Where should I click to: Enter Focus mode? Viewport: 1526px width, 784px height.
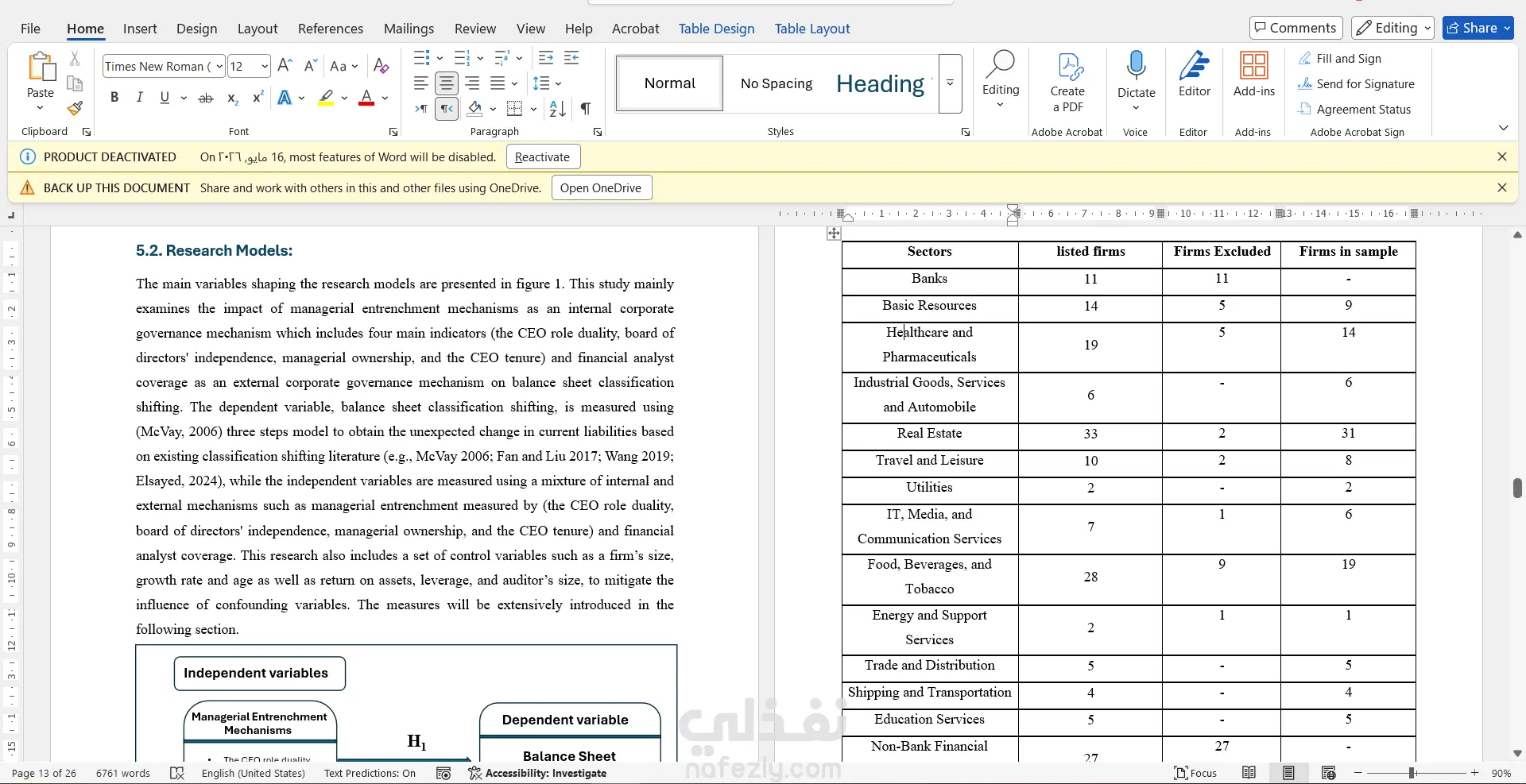click(x=1196, y=773)
